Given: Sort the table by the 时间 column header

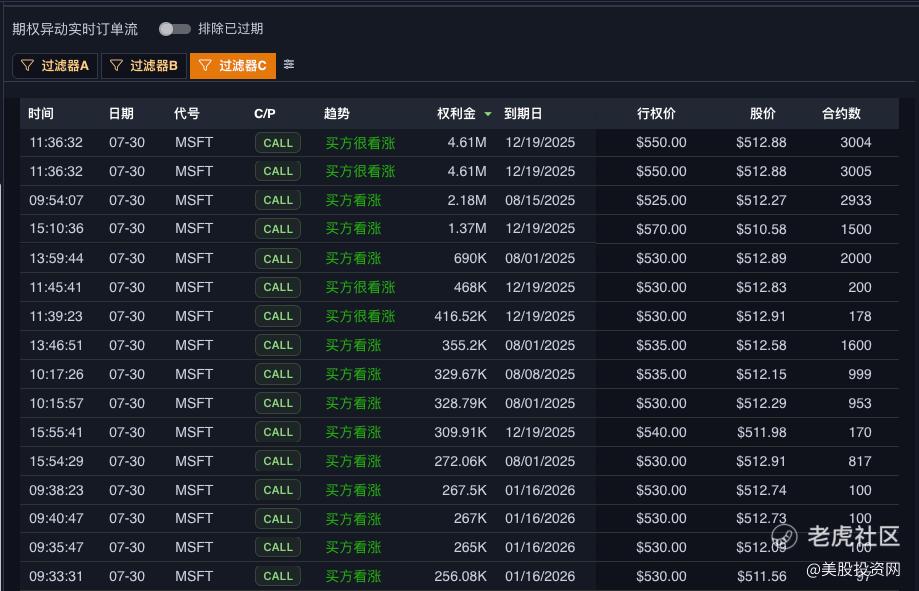Looking at the screenshot, I should 40,114.
